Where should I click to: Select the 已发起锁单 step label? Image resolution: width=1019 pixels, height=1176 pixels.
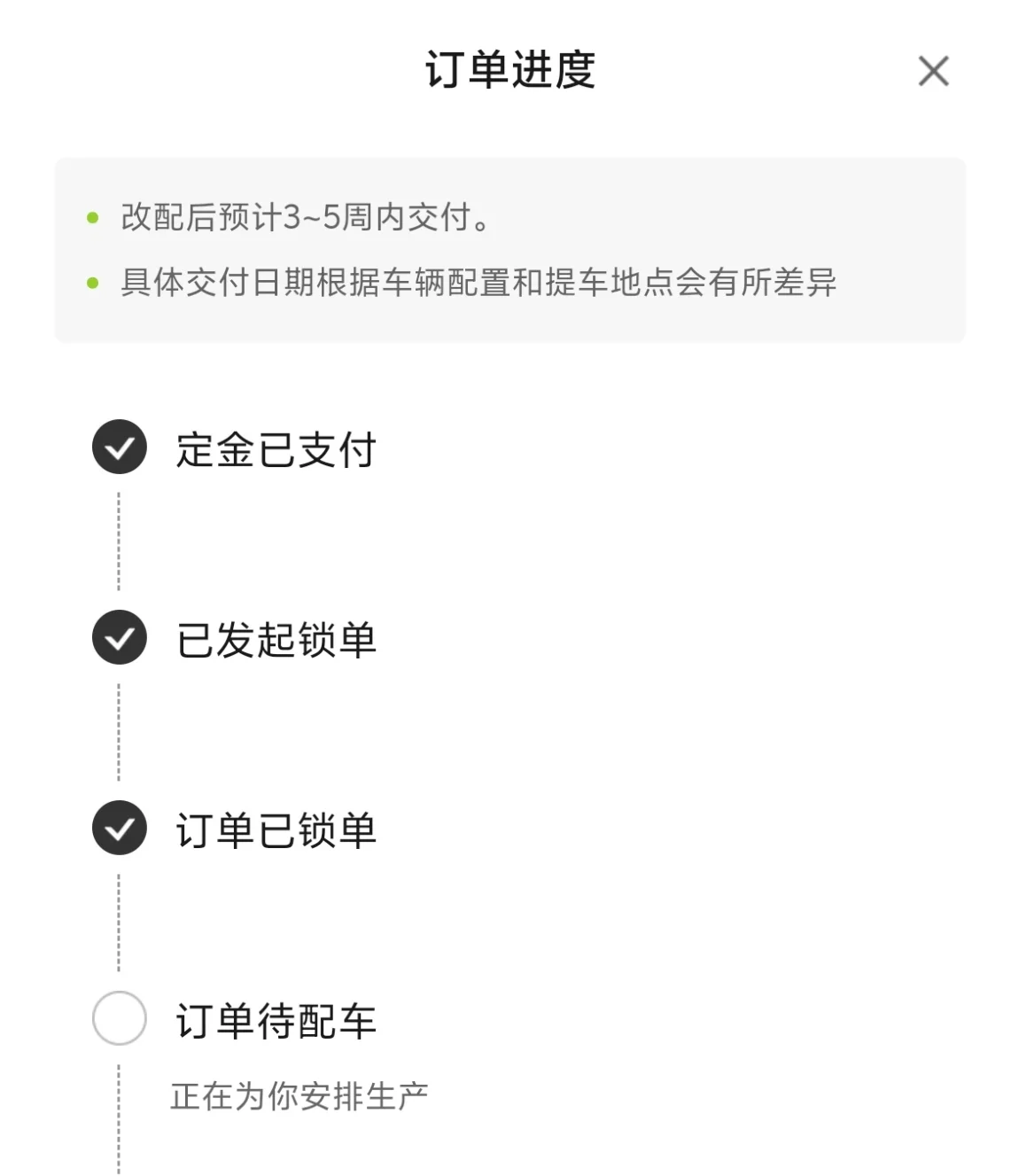click(276, 639)
